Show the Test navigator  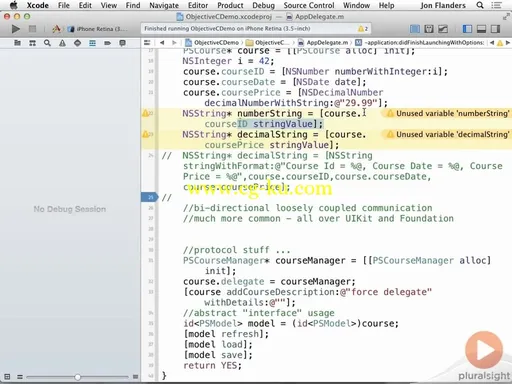pyautogui.click(x=77, y=43)
